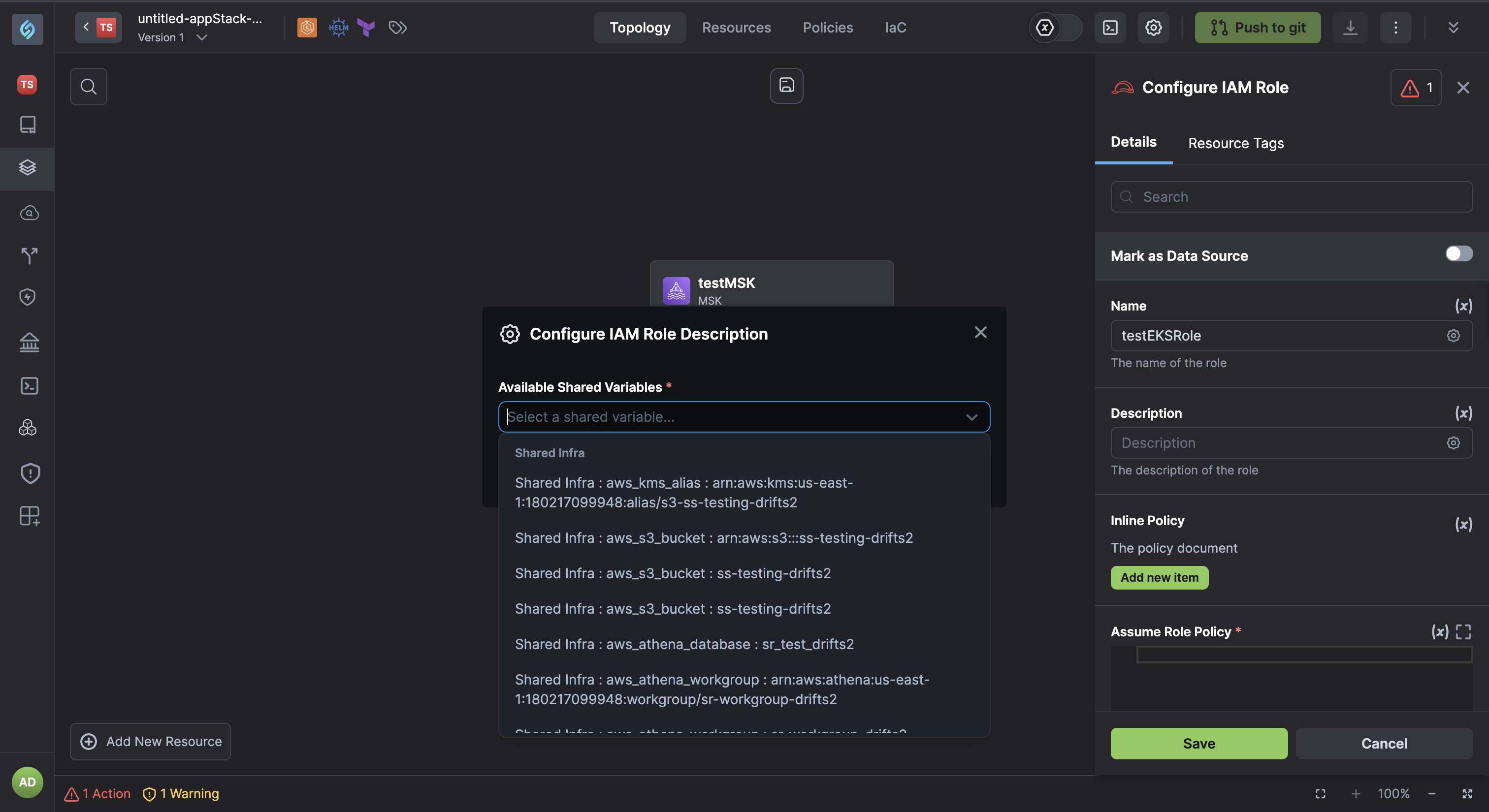The height and width of the screenshot is (812, 1489).
Task: Collapse header with double chevron icon
Action: point(1453,27)
